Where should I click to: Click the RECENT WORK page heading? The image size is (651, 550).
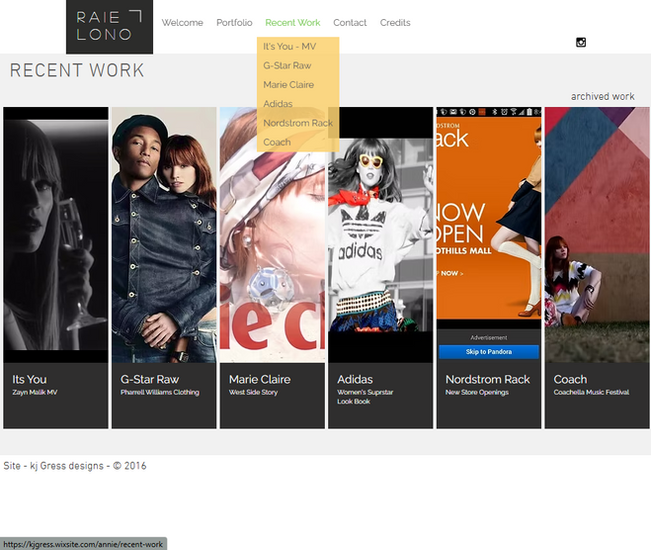coord(77,70)
